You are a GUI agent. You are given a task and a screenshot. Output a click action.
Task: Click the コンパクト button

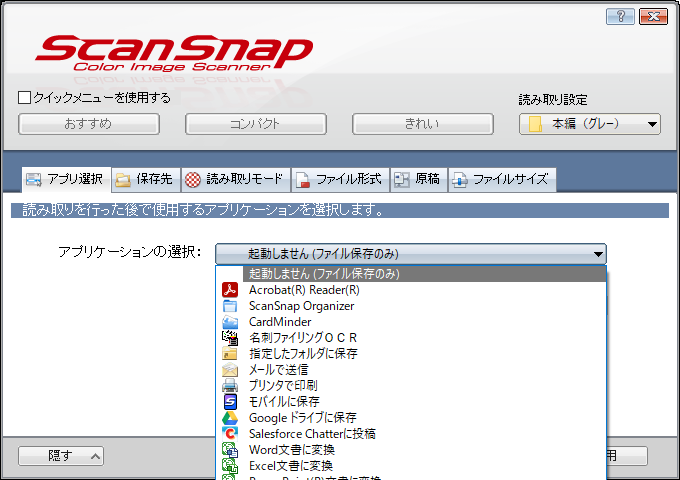[256, 124]
